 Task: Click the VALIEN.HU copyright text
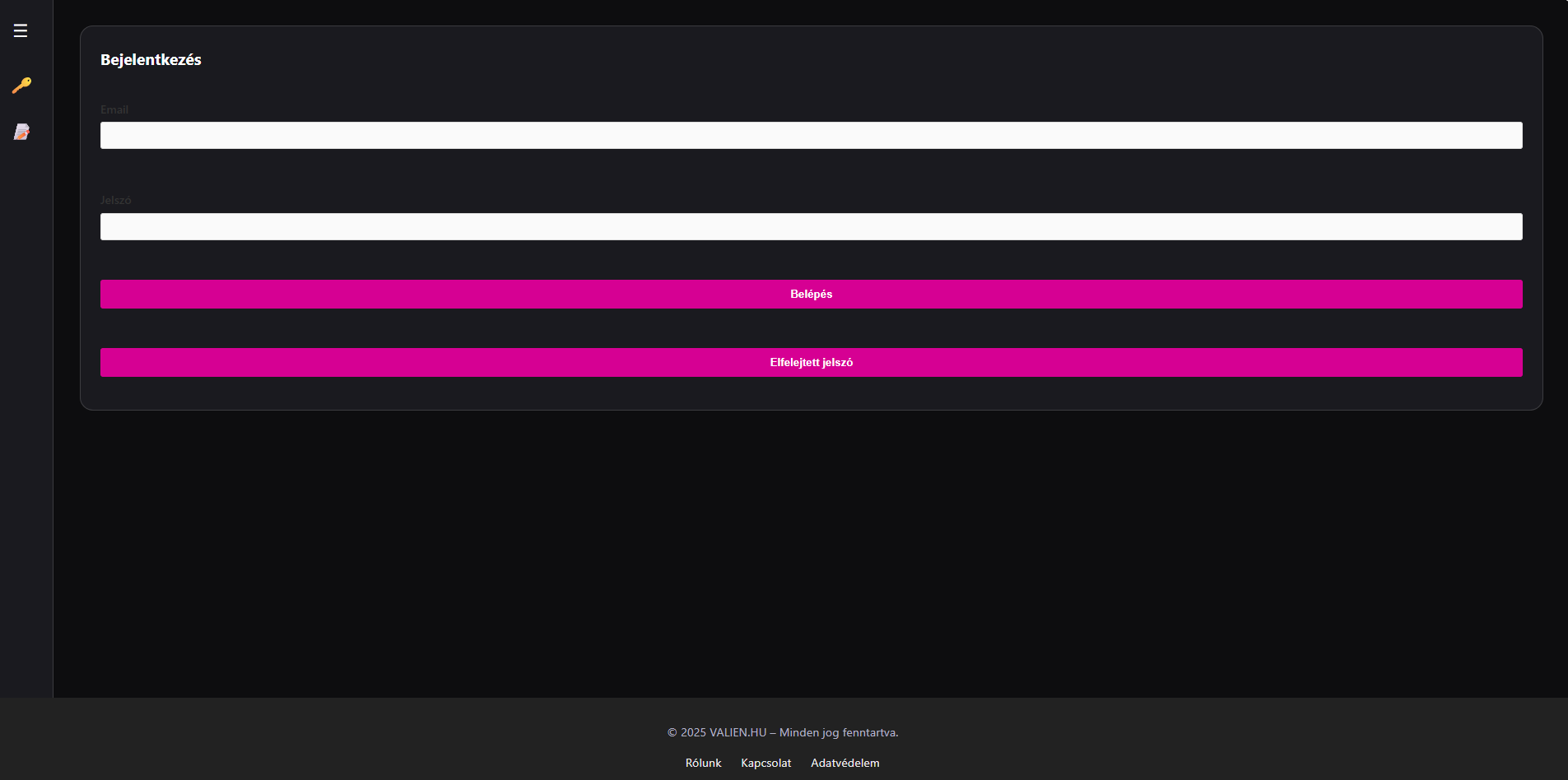(782, 733)
